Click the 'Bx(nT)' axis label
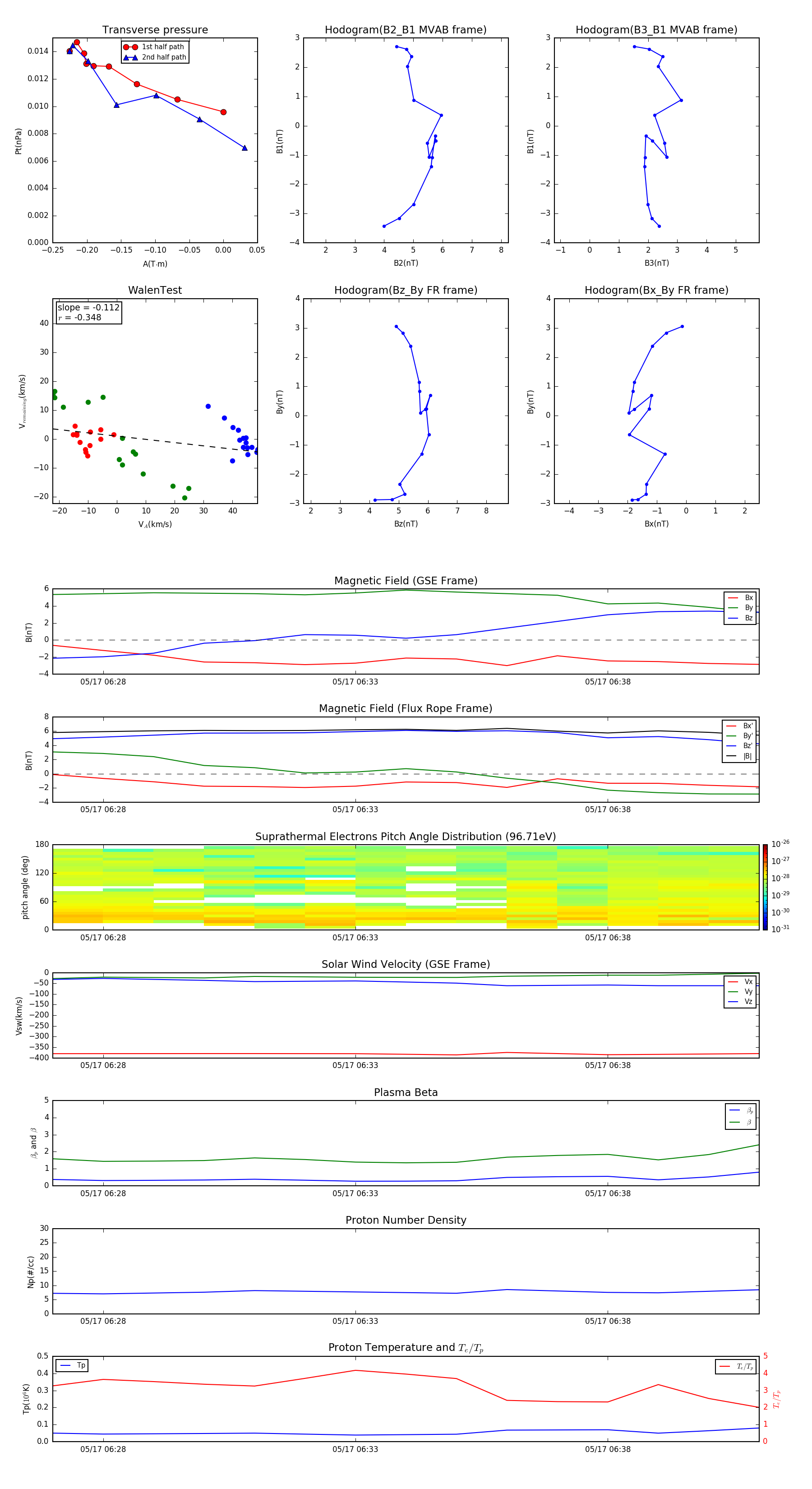This screenshot has height=1489, width=812. [x=656, y=524]
